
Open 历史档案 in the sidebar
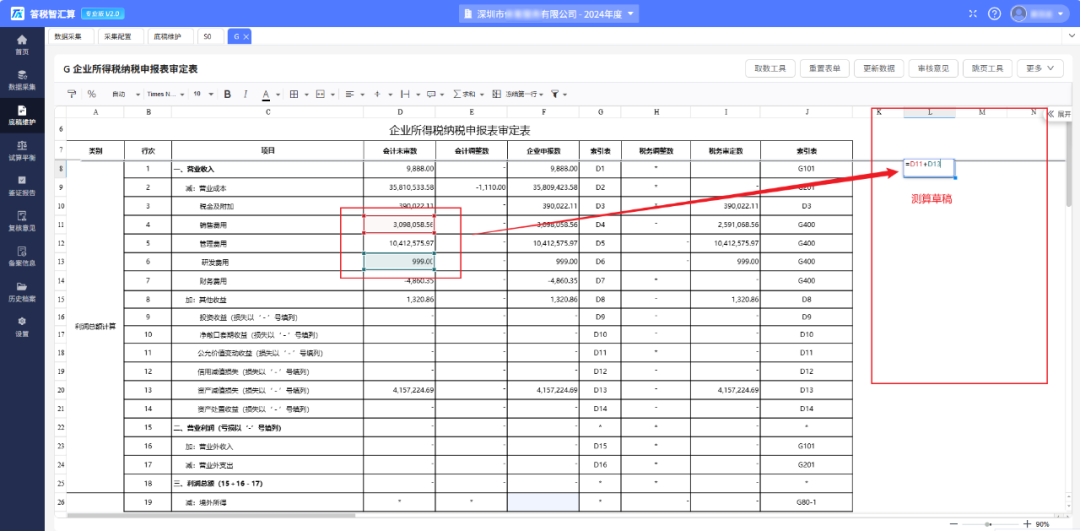tap(22, 292)
